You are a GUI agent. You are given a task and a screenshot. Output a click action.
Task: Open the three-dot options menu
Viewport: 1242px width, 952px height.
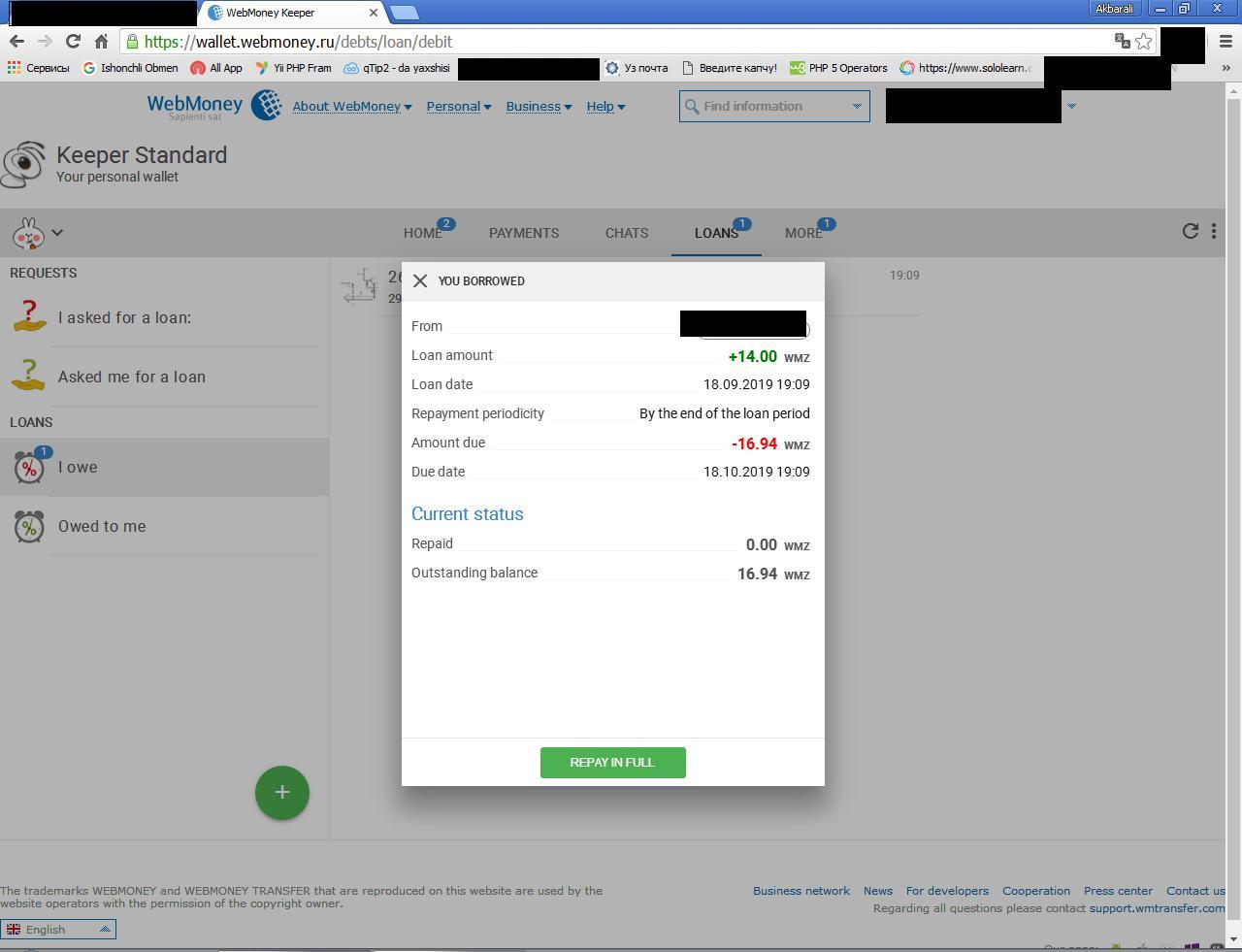point(1214,231)
